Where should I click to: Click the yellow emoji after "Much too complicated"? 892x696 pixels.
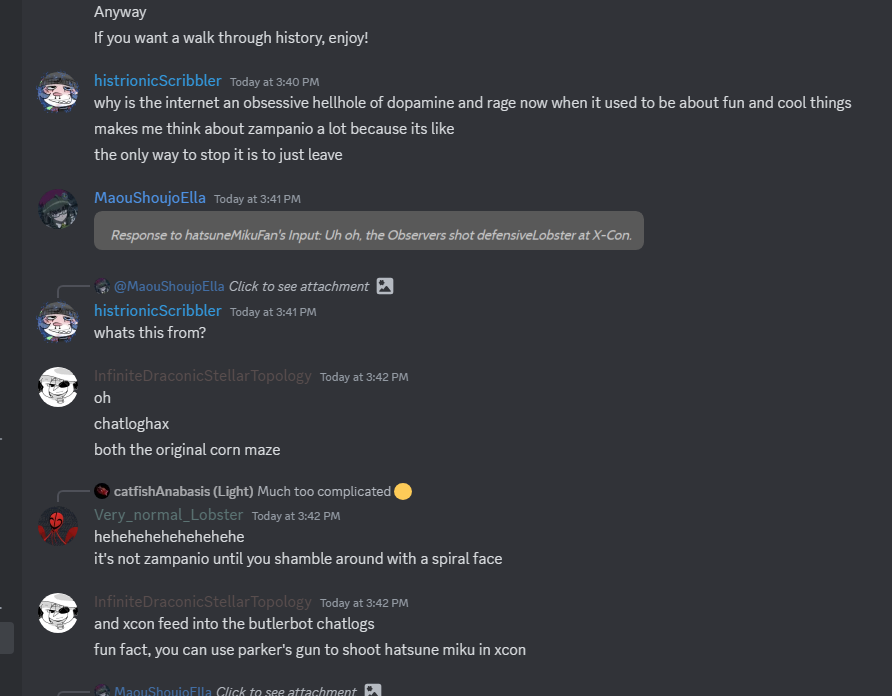403,491
